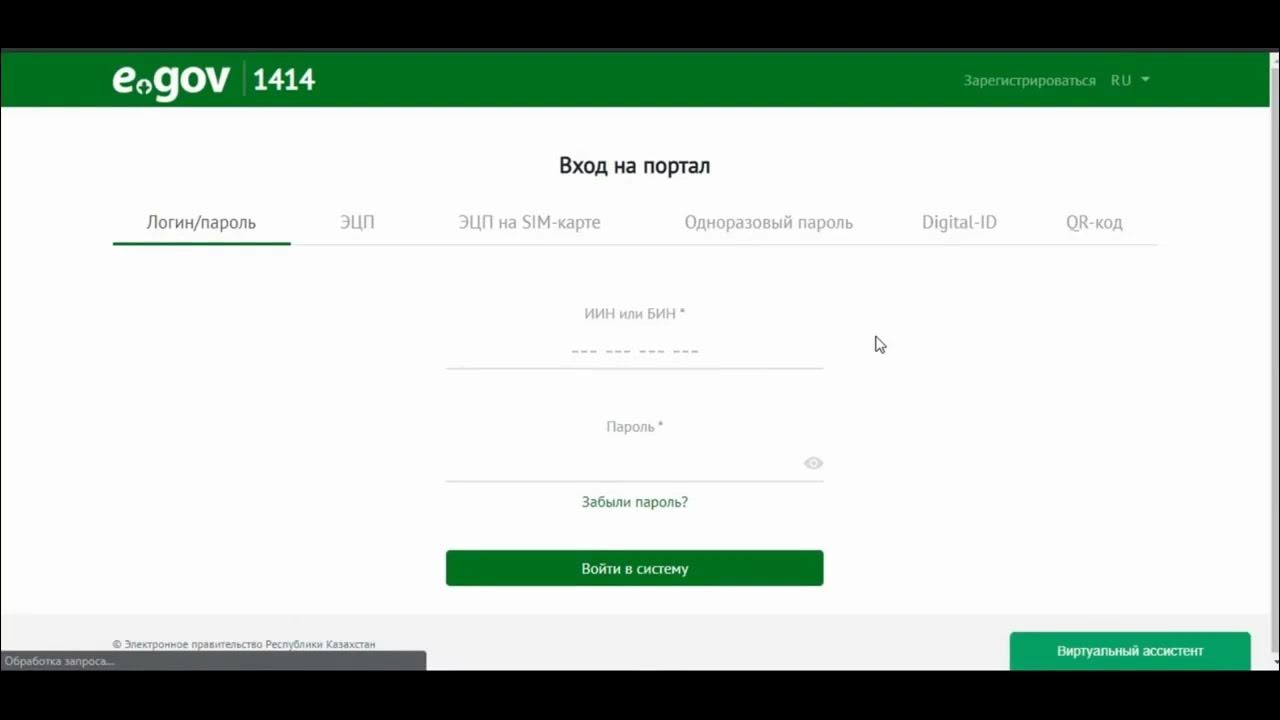The image size is (1280, 720).
Task: Click the Войти в систему button
Action: pos(634,568)
